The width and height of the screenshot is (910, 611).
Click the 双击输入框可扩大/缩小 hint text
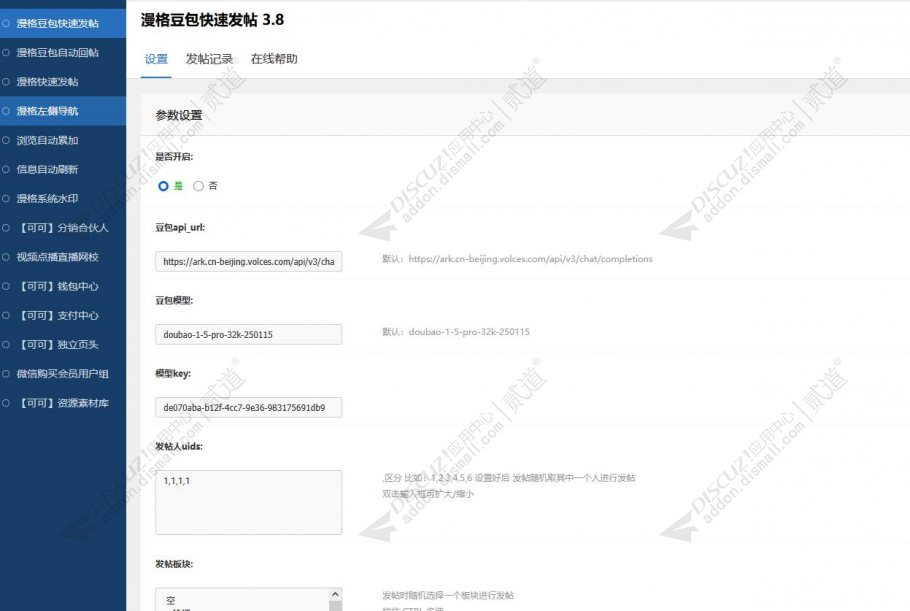click(x=428, y=494)
